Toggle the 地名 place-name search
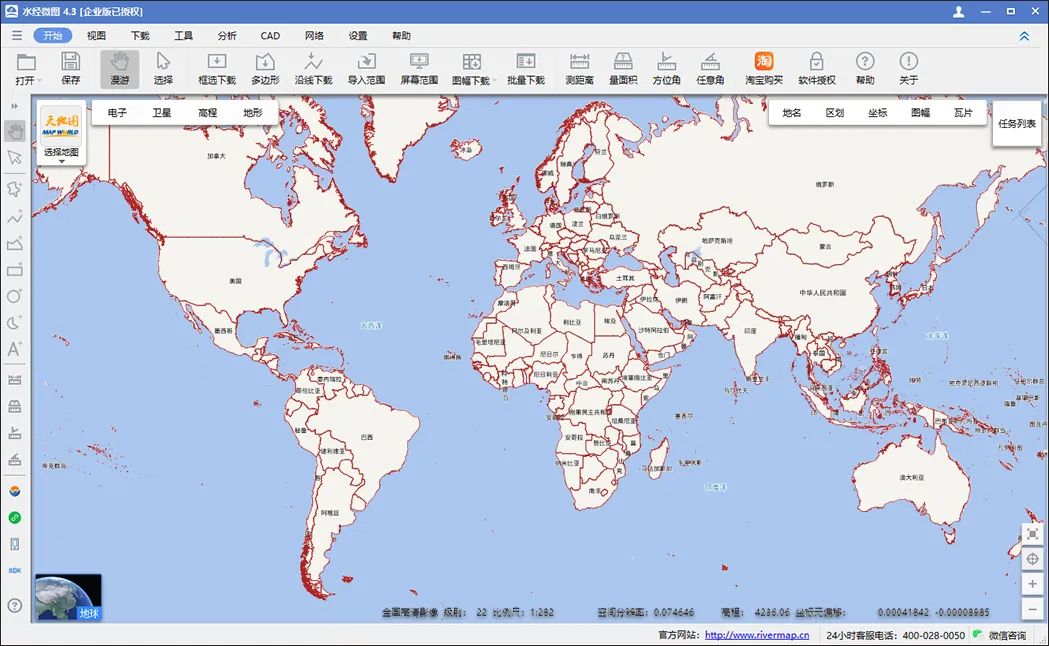1049x646 pixels. point(792,112)
